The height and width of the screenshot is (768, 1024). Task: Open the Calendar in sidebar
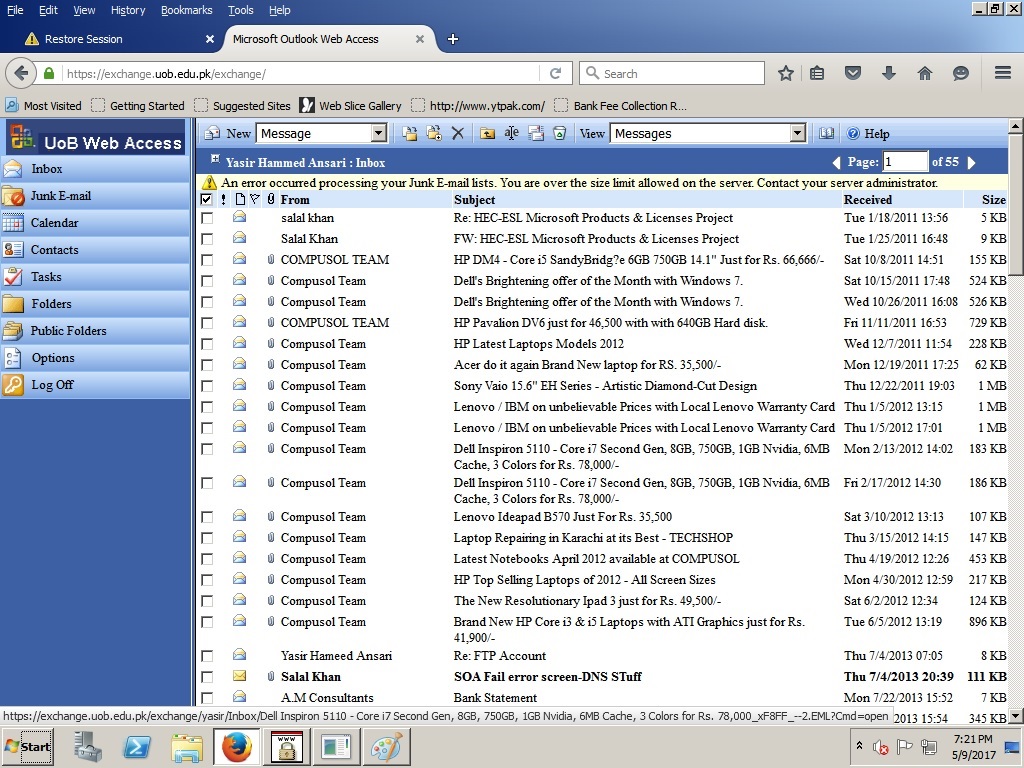95,223
